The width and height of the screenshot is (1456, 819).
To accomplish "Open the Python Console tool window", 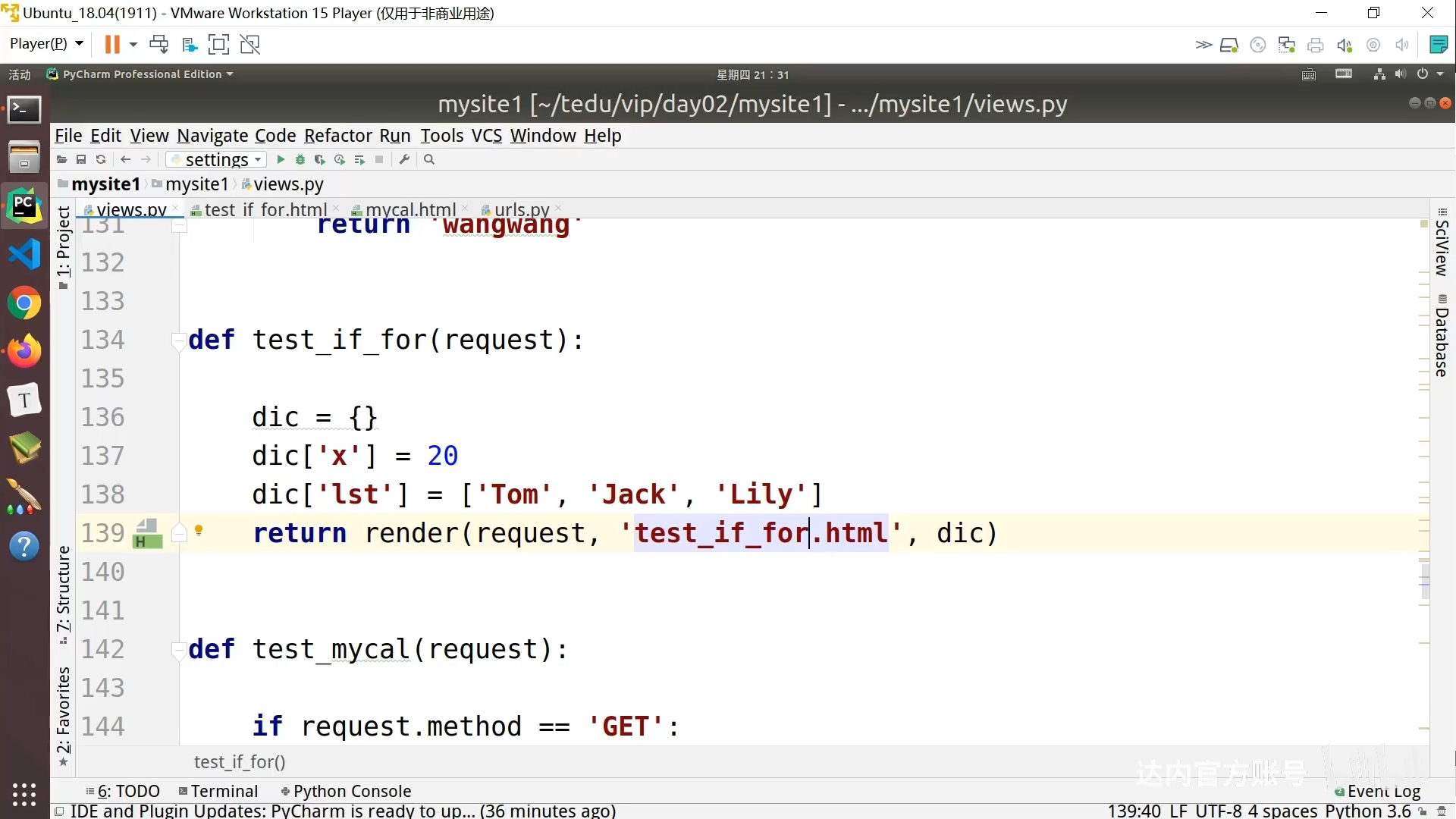I will coord(346,792).
